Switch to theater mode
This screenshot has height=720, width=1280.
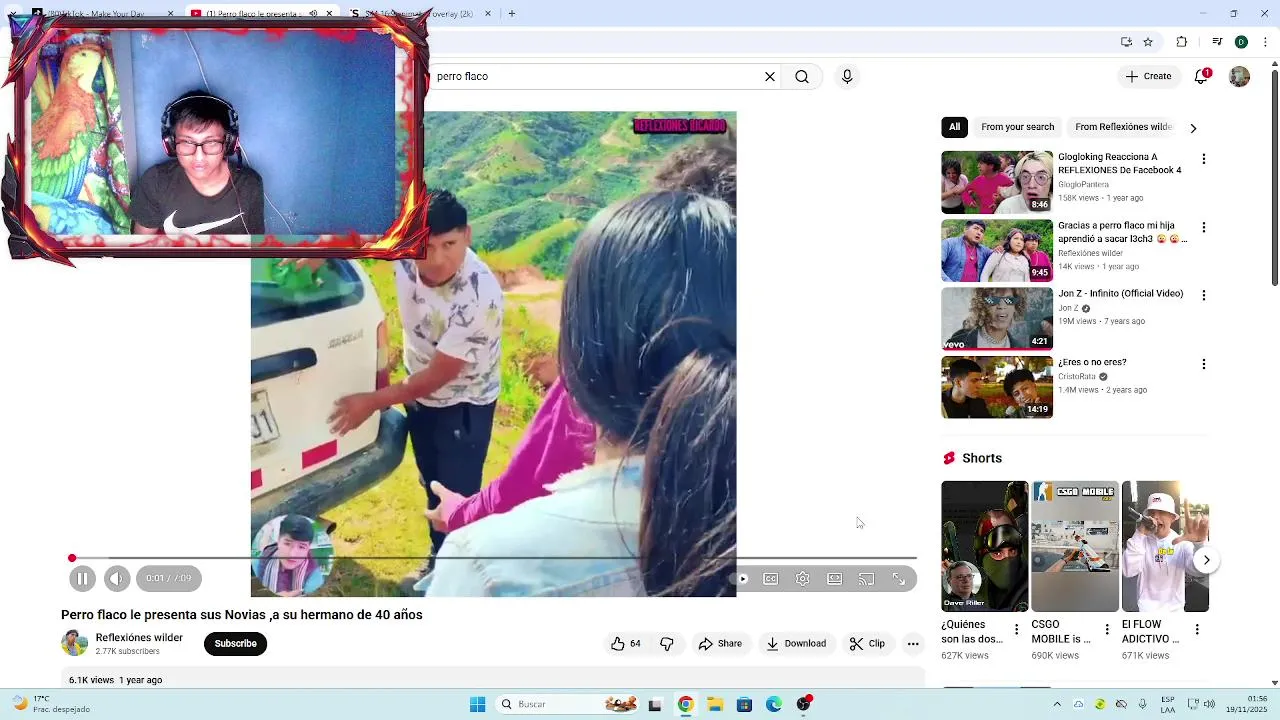pos(835,579)
